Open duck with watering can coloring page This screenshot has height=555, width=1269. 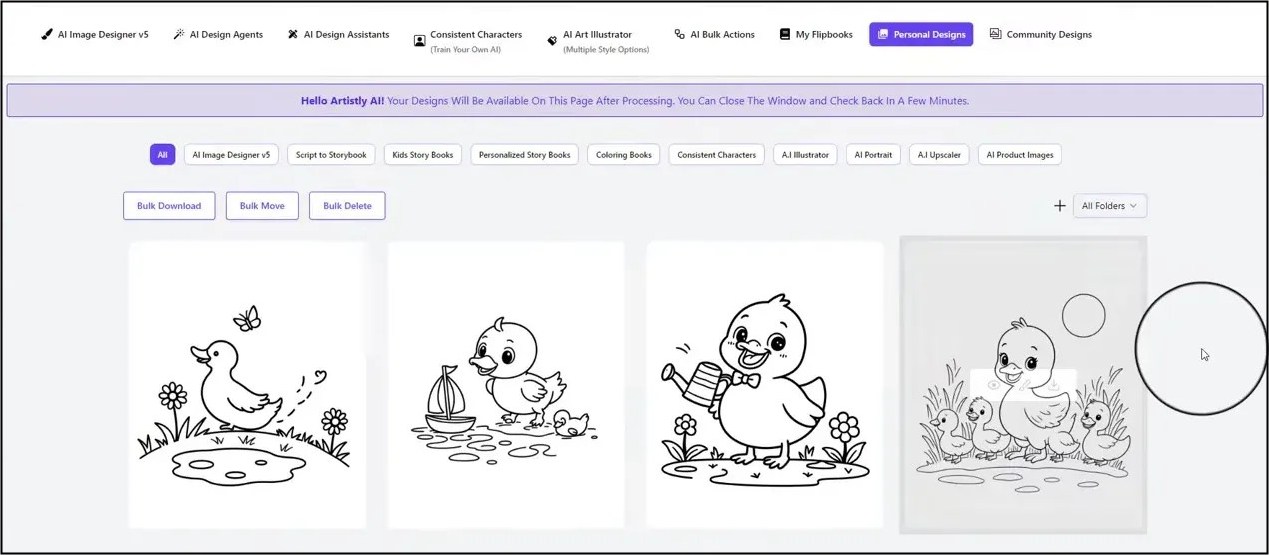point(765,385)
